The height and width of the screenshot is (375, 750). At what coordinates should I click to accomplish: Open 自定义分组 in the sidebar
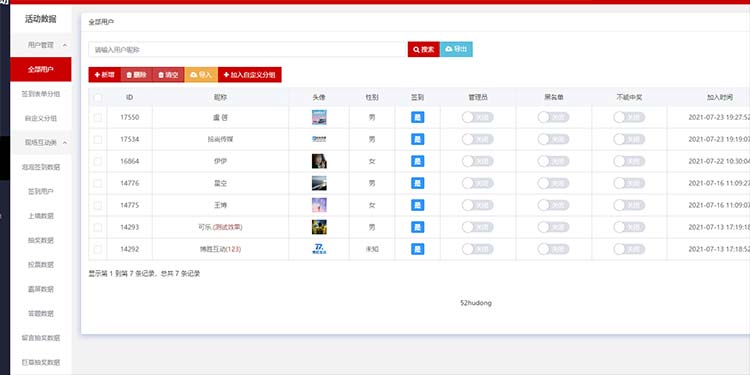click(41, 118)
